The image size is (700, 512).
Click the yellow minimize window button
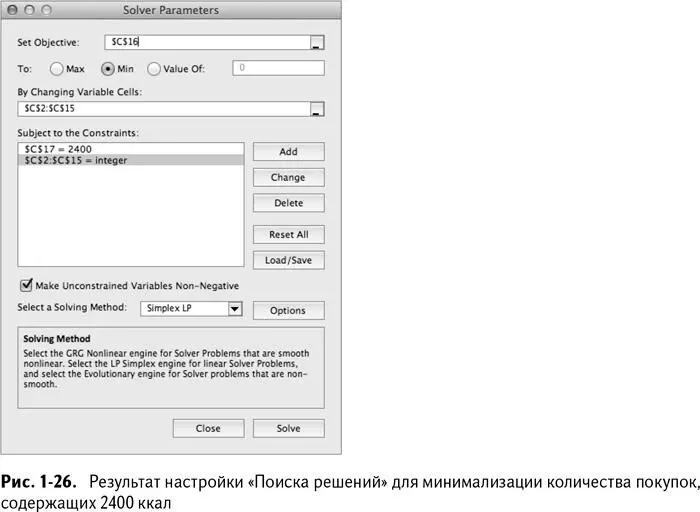click(x=29, y=10)
